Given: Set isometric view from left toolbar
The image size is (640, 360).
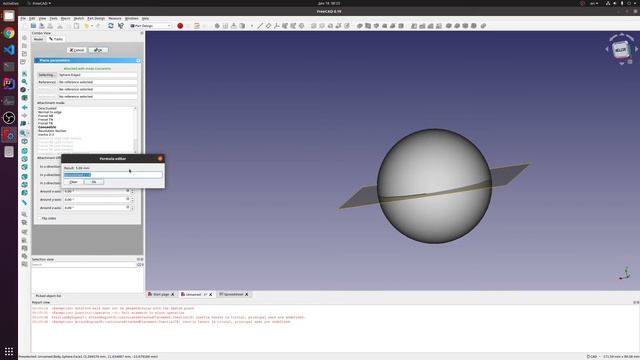Looking at the screenshot, I should tap(24, 141).
